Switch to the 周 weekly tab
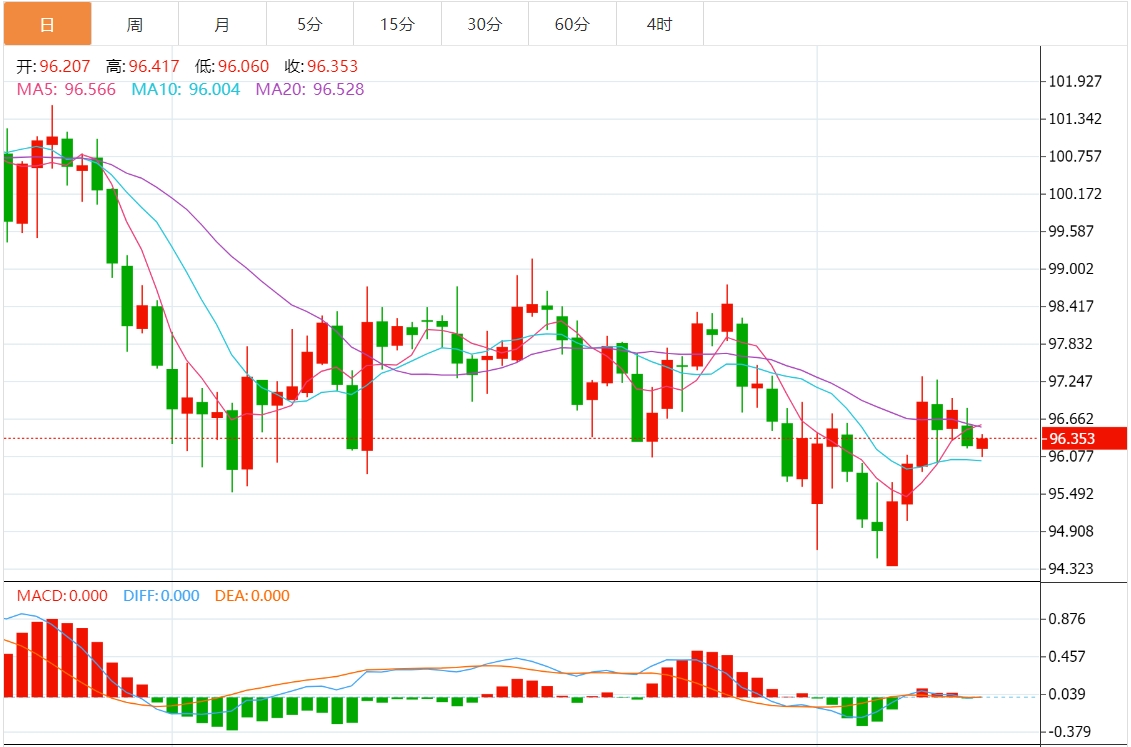Viewport: 1131px width, 747px height. pyautogui.click(x=135, y=24)
